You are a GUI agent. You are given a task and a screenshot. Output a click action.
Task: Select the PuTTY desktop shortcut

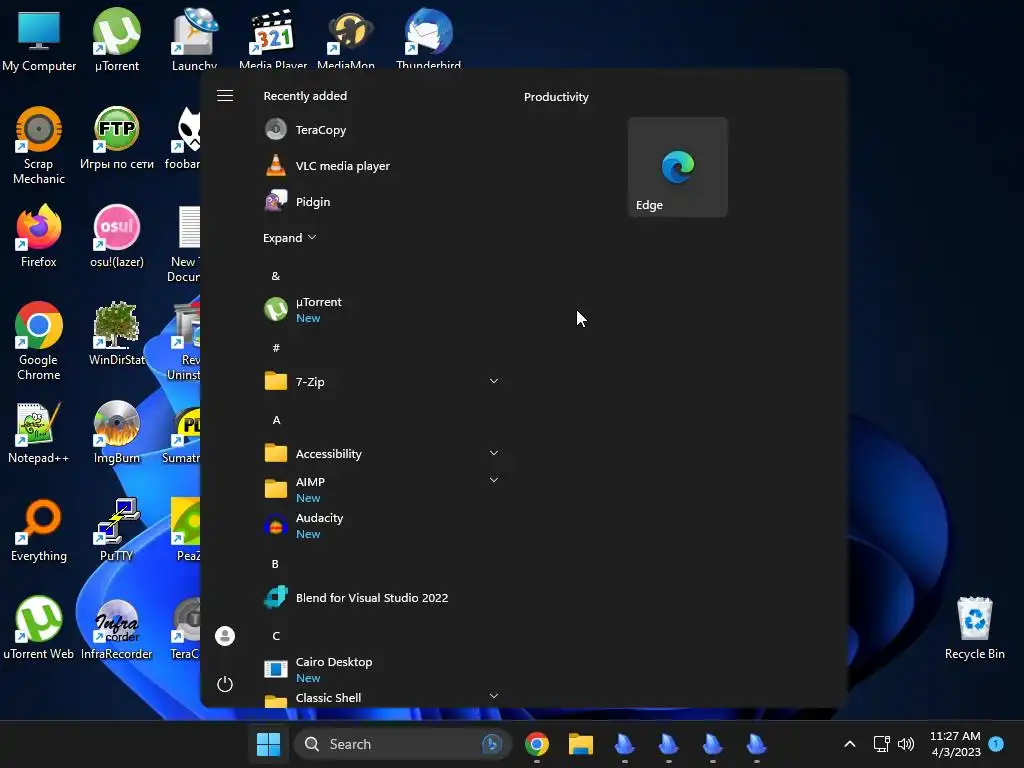pos(116,530)
